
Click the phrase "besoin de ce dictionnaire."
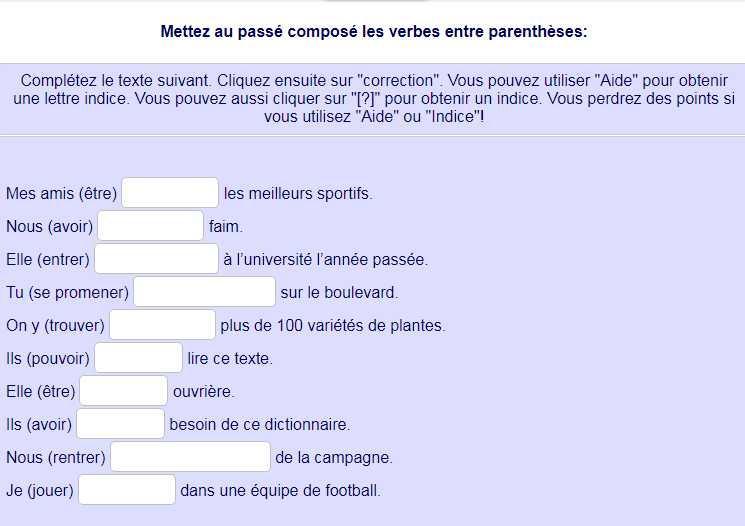(x=260, y=425)
